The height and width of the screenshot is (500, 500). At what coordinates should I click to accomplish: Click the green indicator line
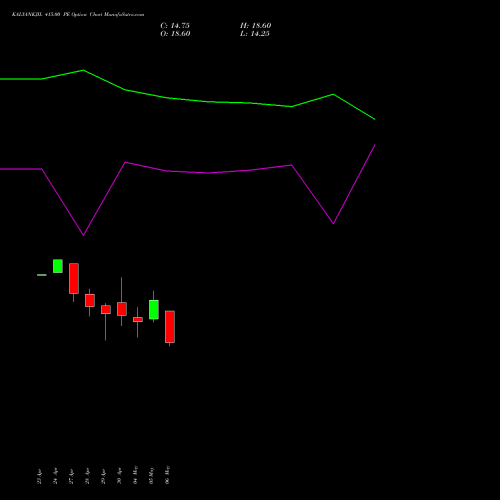pyautogui.click(x=208, y=102)
